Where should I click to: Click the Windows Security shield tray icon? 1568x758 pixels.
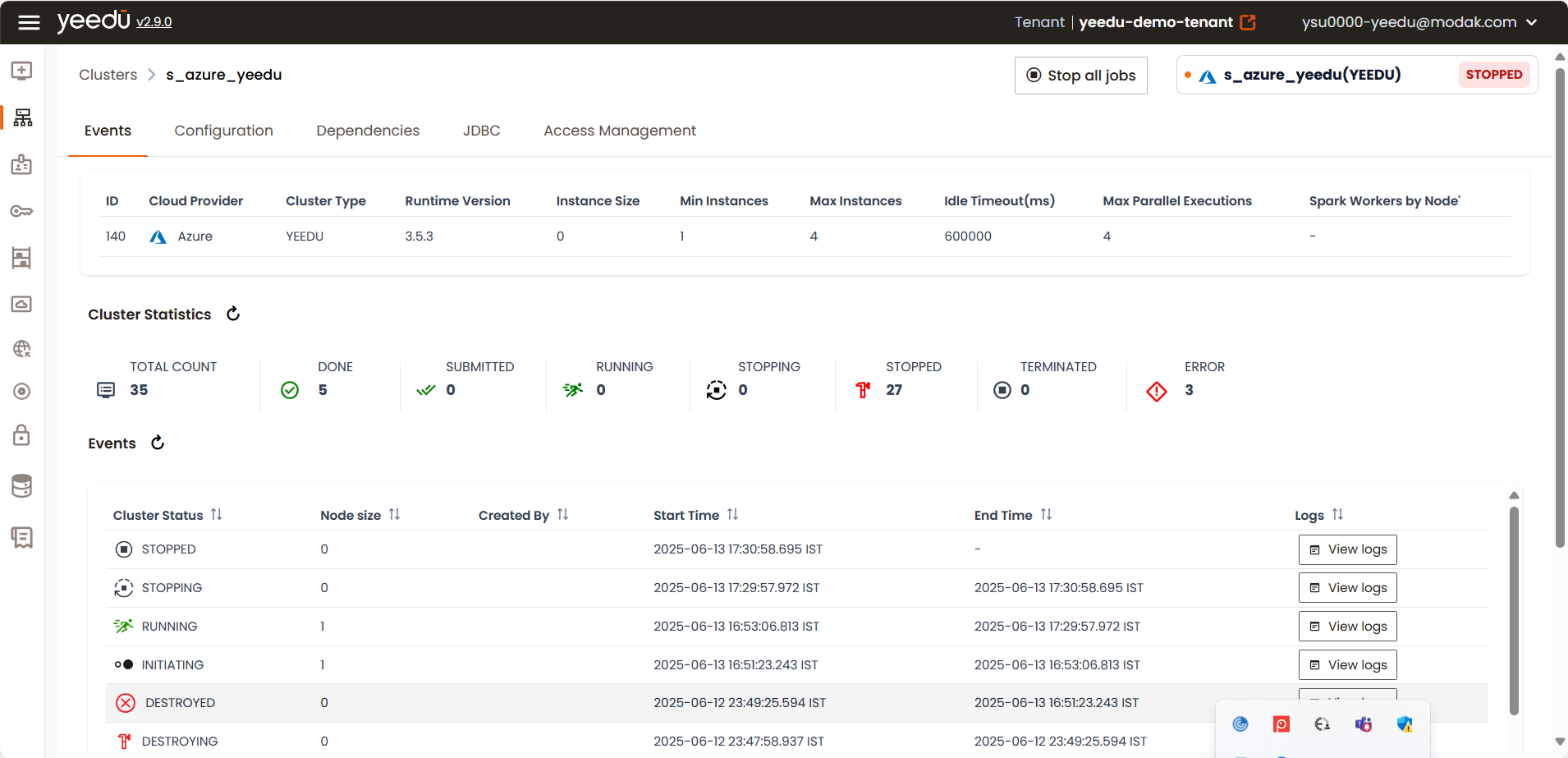(x=1405, y=724)
